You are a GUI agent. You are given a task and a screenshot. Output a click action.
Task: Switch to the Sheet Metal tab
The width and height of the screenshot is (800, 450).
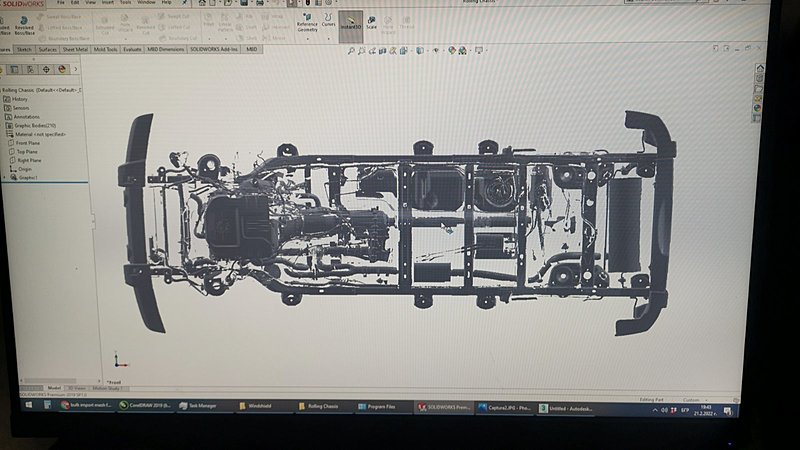(x=75, y=48)
